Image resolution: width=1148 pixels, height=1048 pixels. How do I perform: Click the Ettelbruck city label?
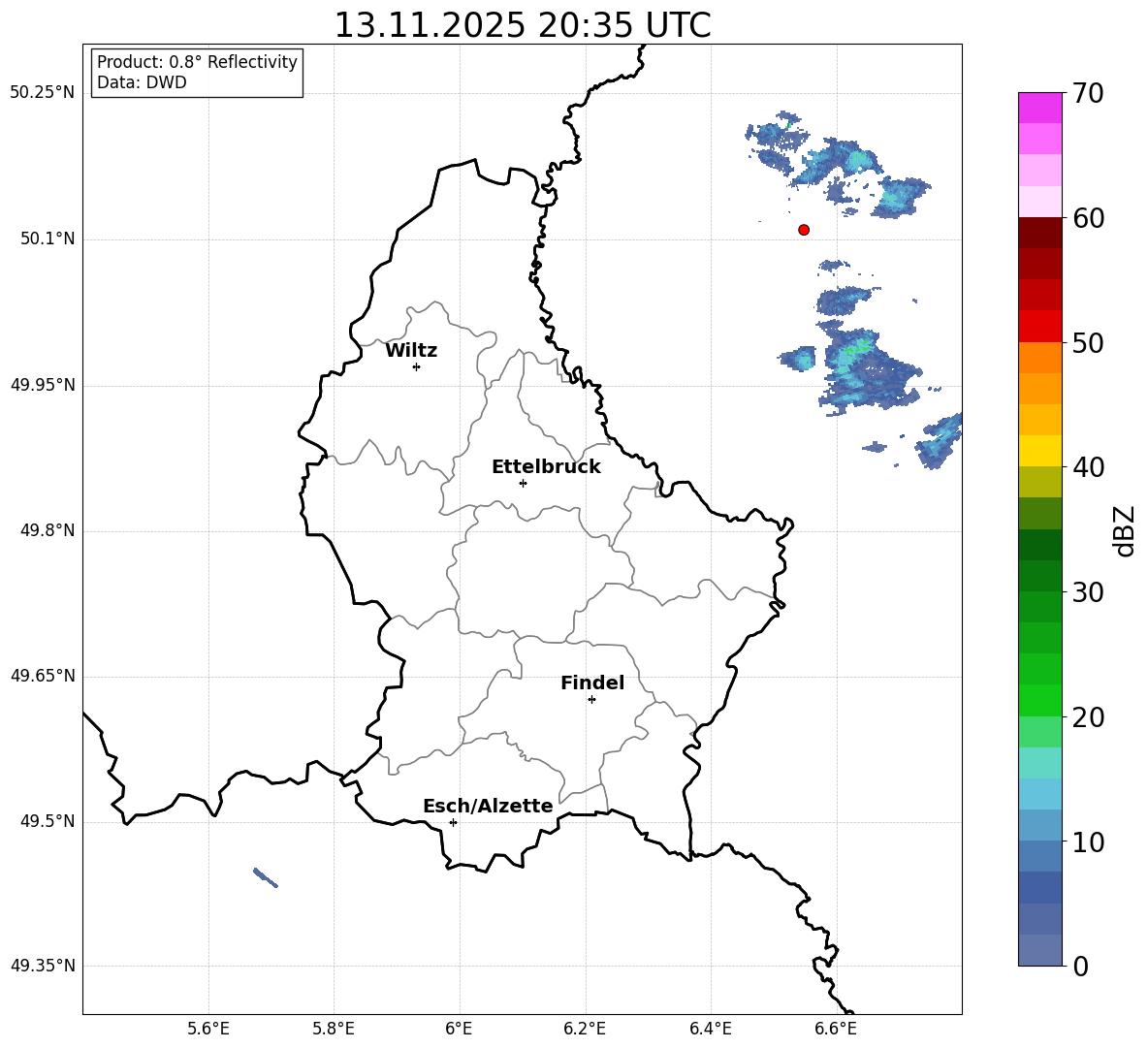point(546,467)
